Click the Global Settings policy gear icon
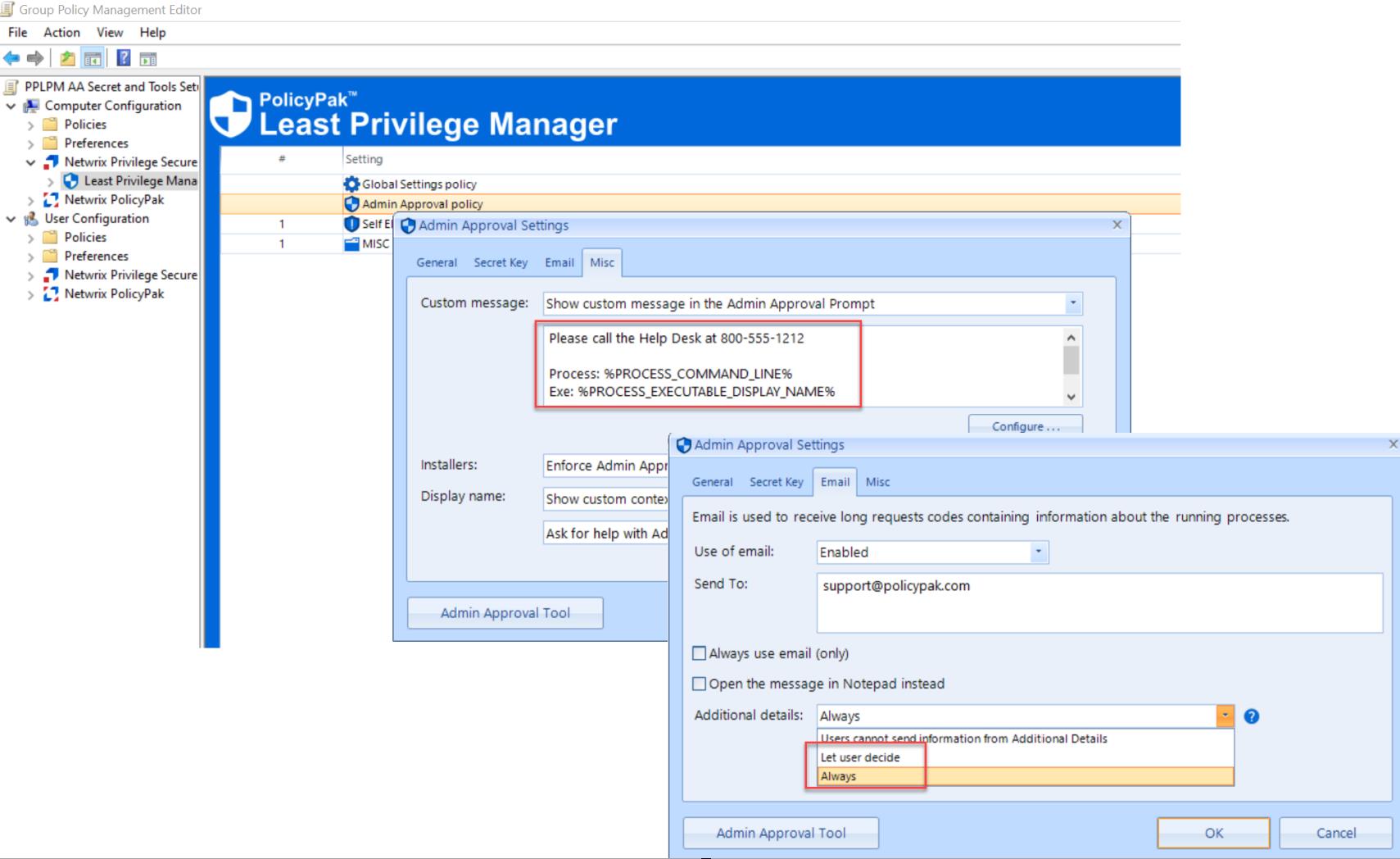Screen dimensions: 1400x859 click(x=351, y=184)
